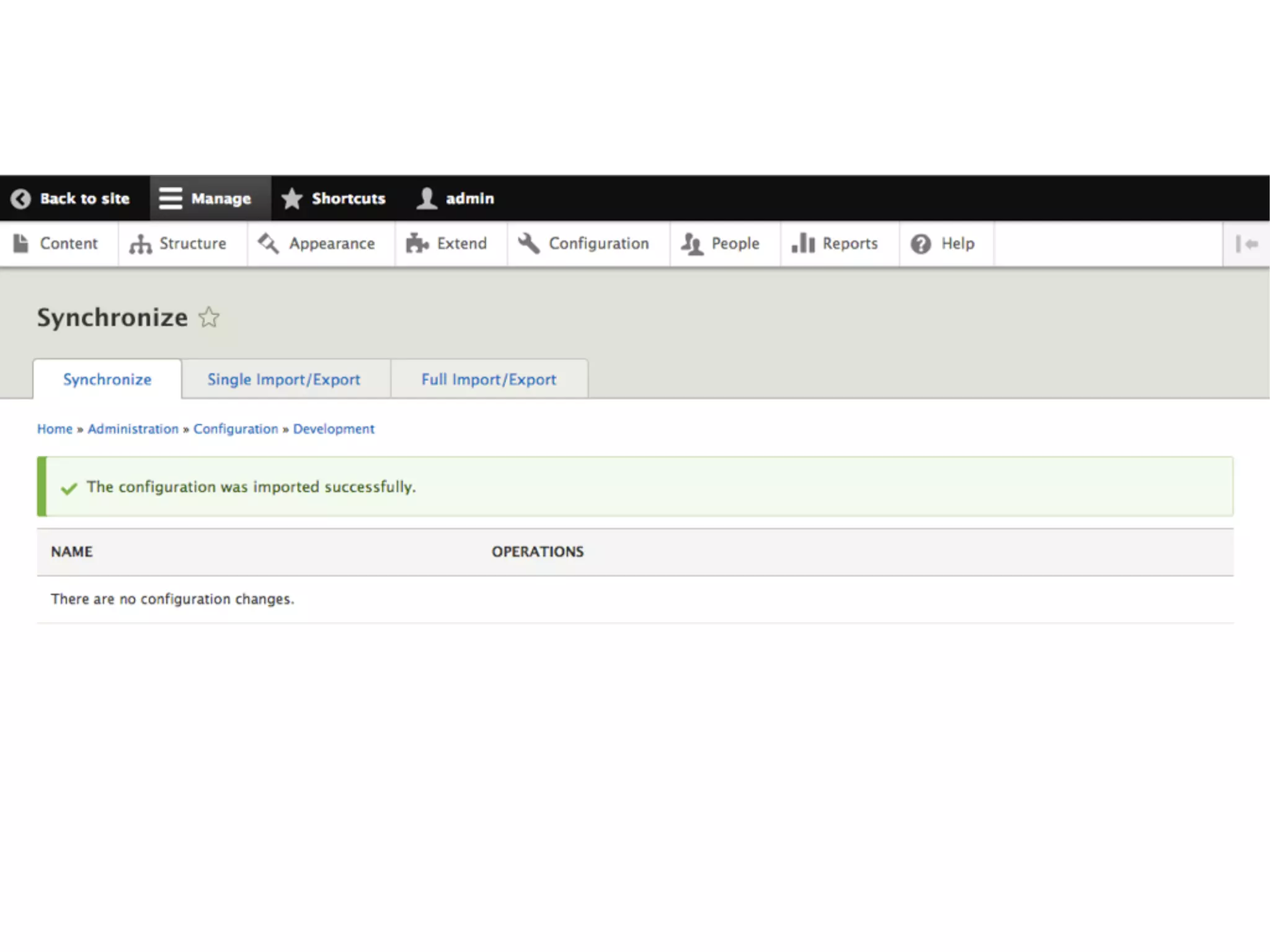Open the People menu item
Screen dimensions: 1270x952
coord(735,244)
